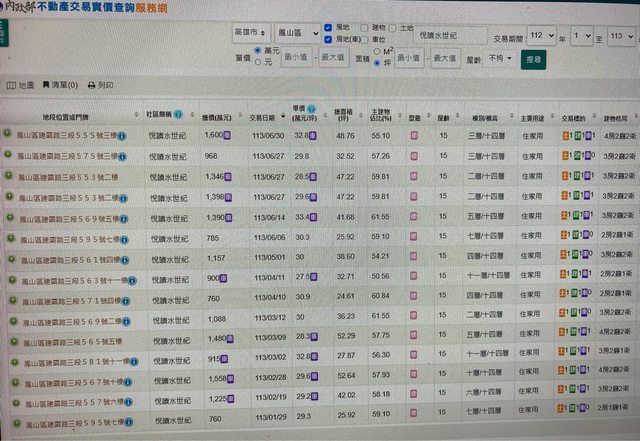This screenshot has height=441, width=640.
Task: Expand the first row's green plus icon
Action: pyautogui.click(x=9, y=134)
